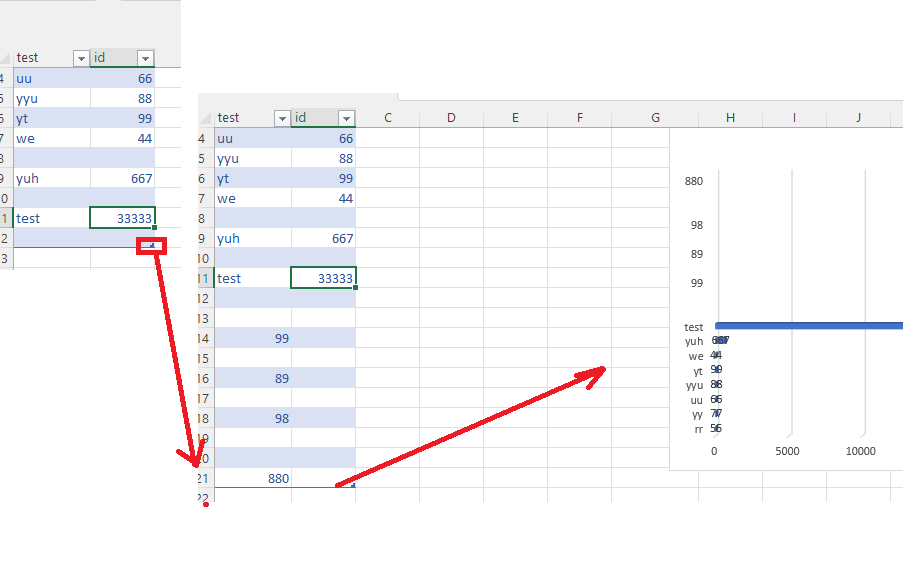Select column D header
Screen dimensions: 903x569
click(x=452, y=118)
